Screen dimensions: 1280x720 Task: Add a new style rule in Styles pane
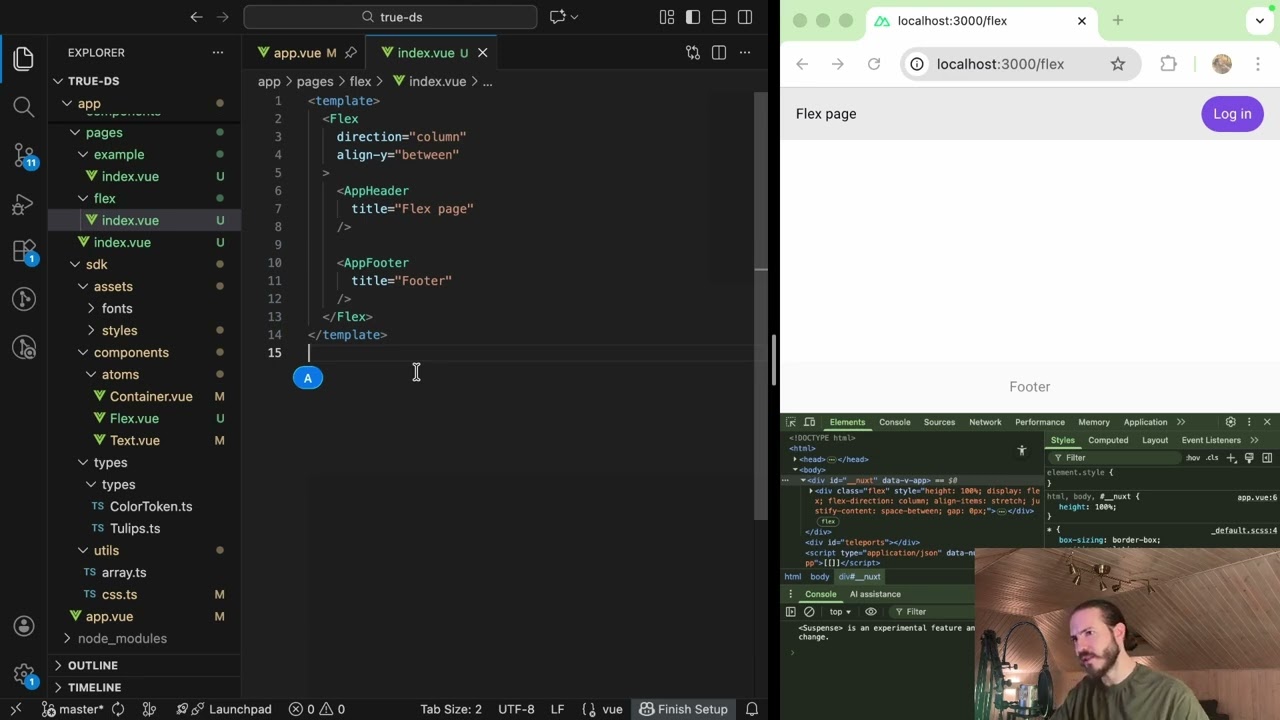tap(1232, 458)
